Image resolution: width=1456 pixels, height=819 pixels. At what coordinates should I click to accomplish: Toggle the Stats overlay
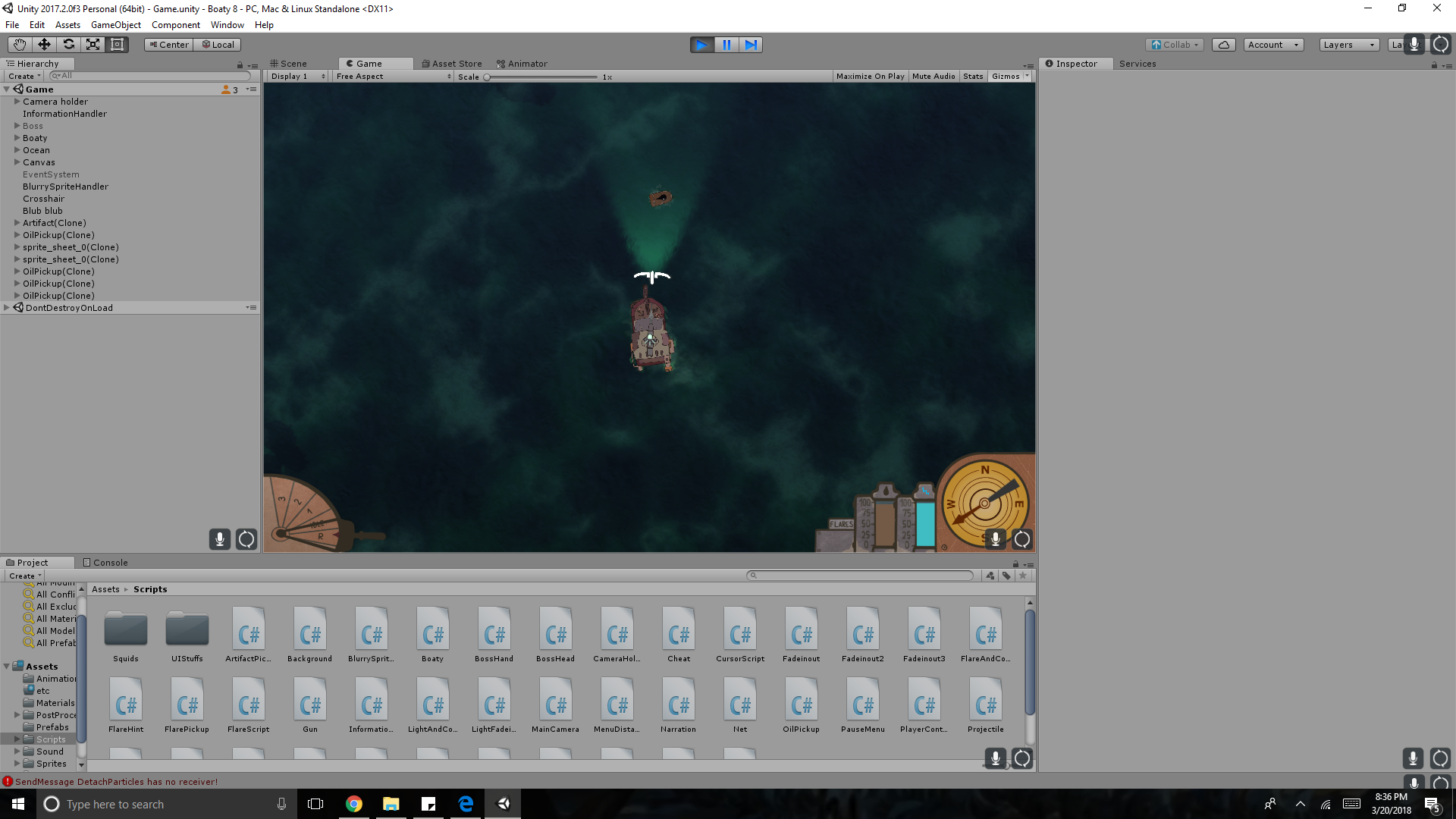coord(973,77)
